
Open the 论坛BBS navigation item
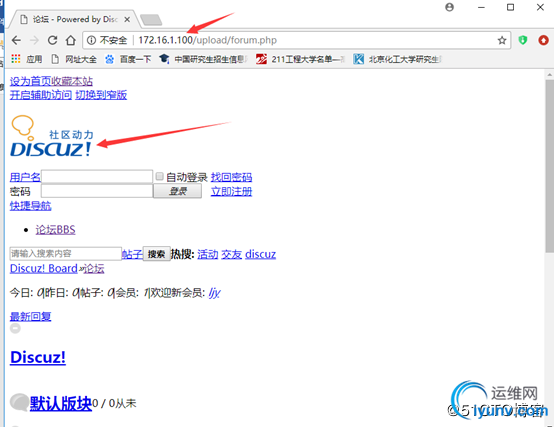55,230
